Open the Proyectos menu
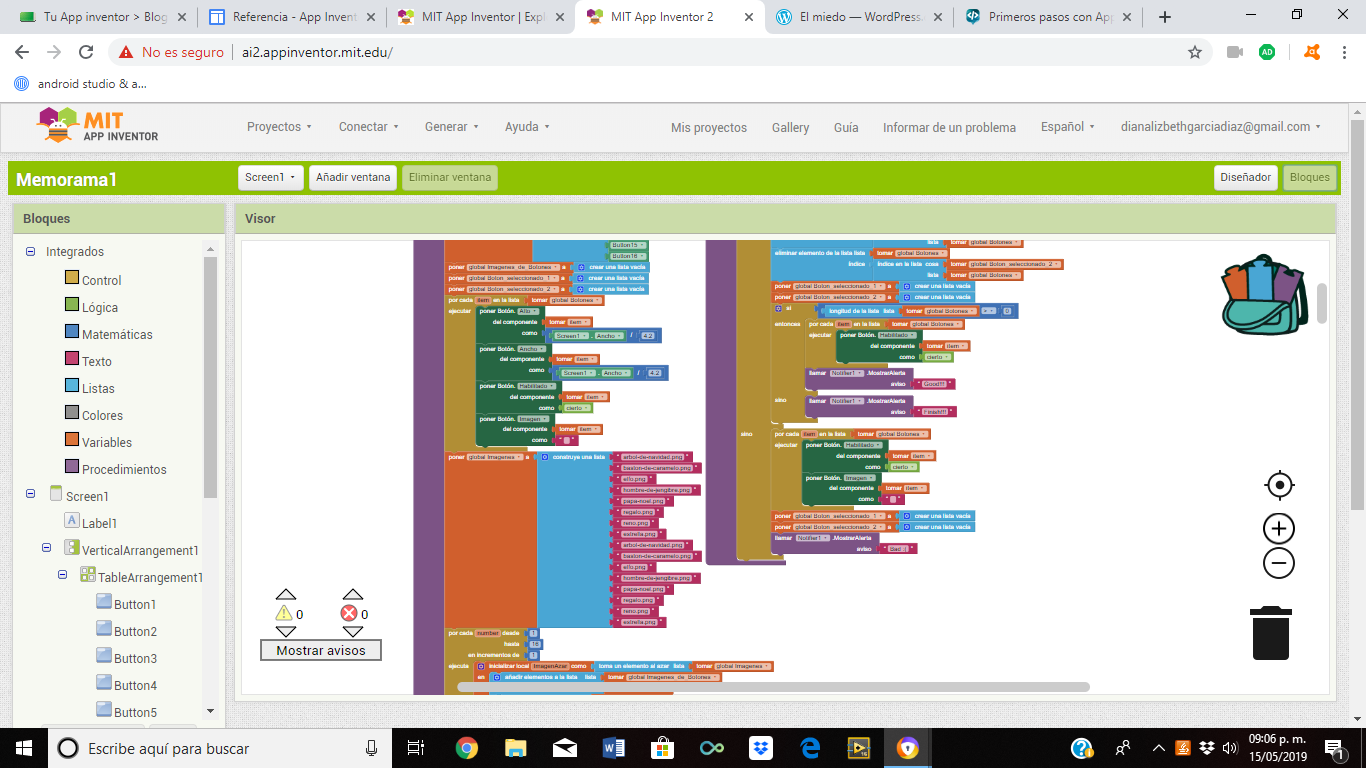1366x768 pixels. (279, 127)
